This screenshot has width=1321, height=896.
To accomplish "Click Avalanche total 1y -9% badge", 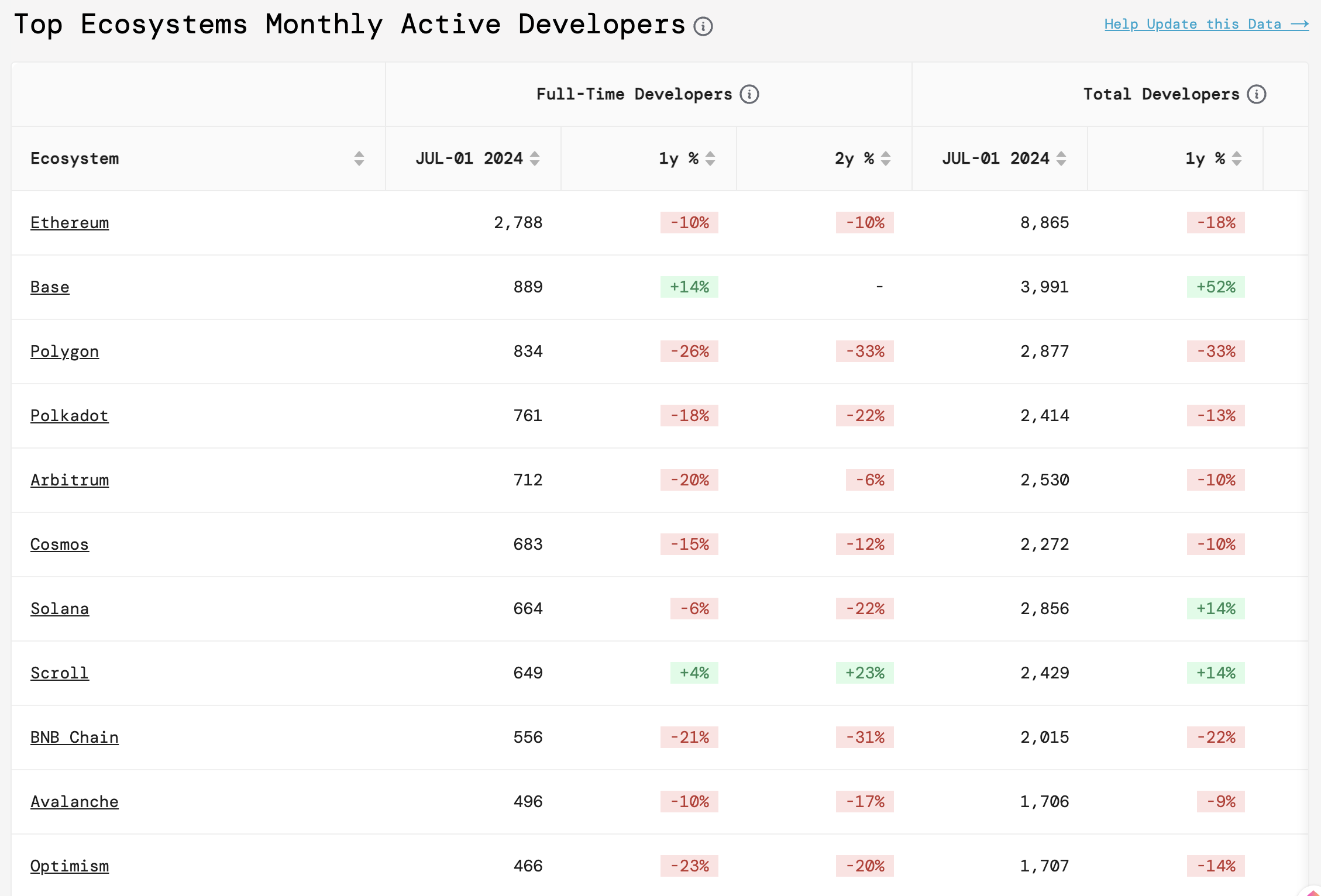I will point(1221,802).
